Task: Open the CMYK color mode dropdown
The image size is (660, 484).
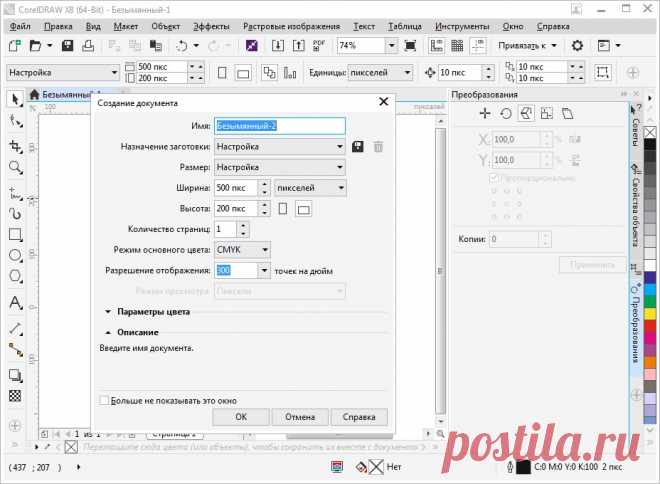Action: point(242,250)
